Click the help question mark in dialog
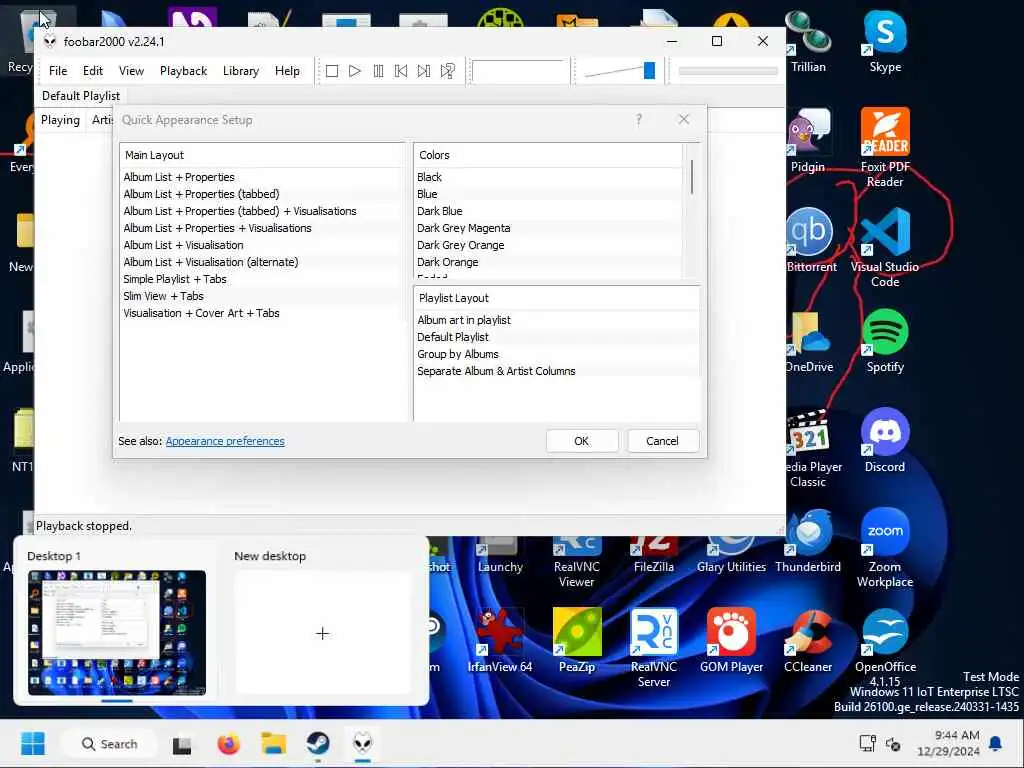The width and height of the screenshot is (1024, 768). coord(639,120)
